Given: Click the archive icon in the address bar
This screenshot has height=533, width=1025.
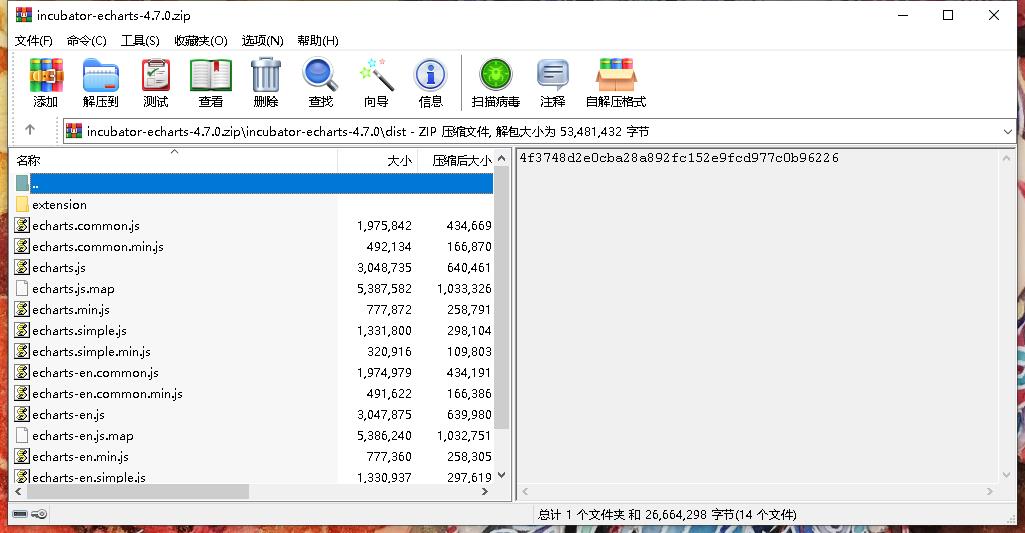Looking at the screenshot, I should [74, 131].
